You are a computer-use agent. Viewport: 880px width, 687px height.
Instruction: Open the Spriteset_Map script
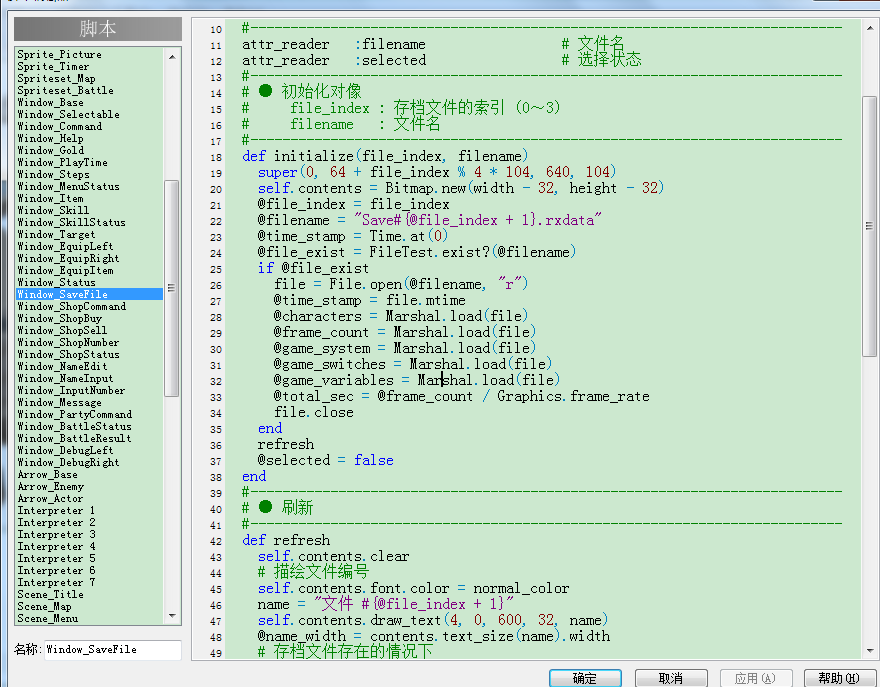point(56,79)
